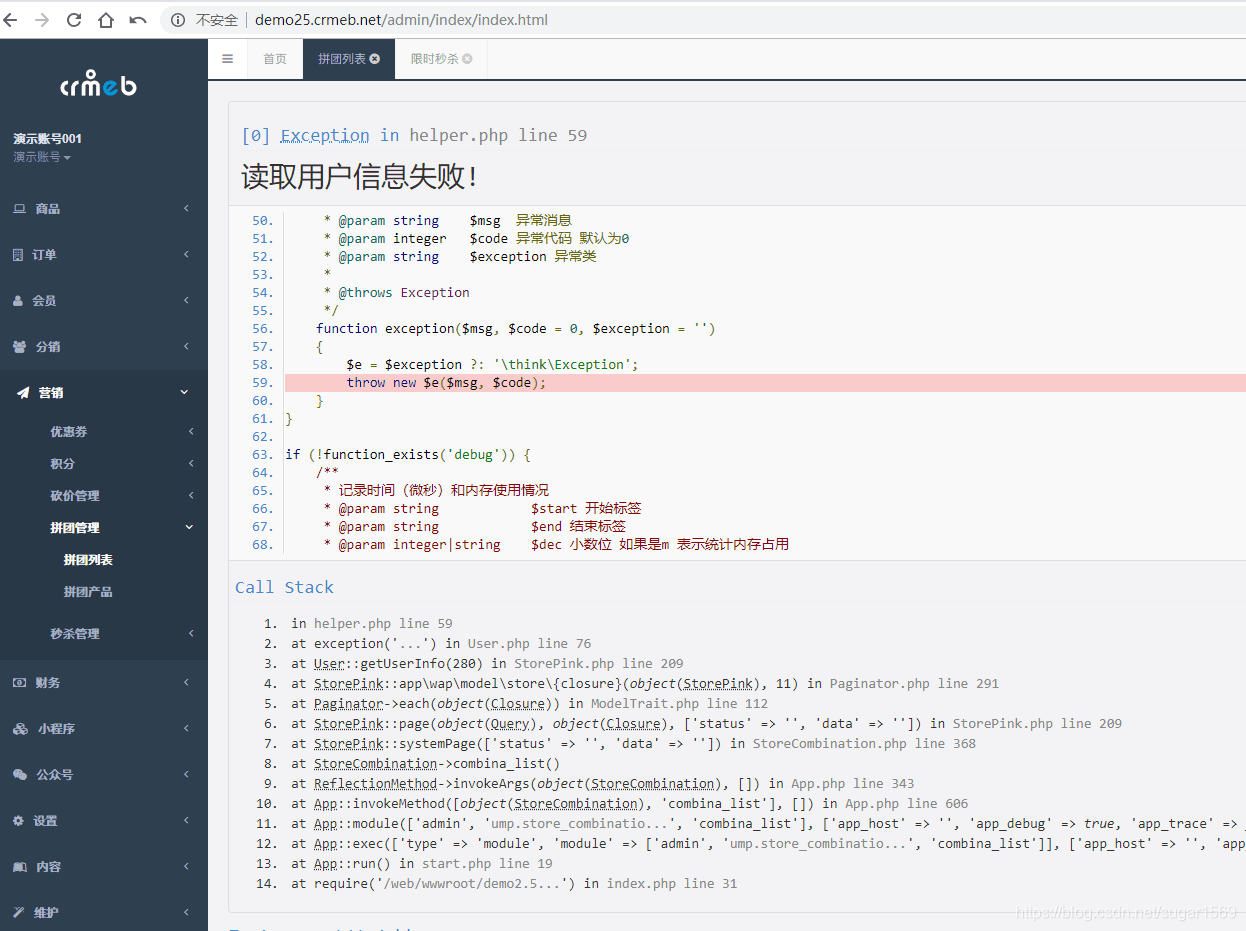Click the 商品 laptop icon
The width and height of the screenshot is (1246, 931).
click(x=19, y=209)
